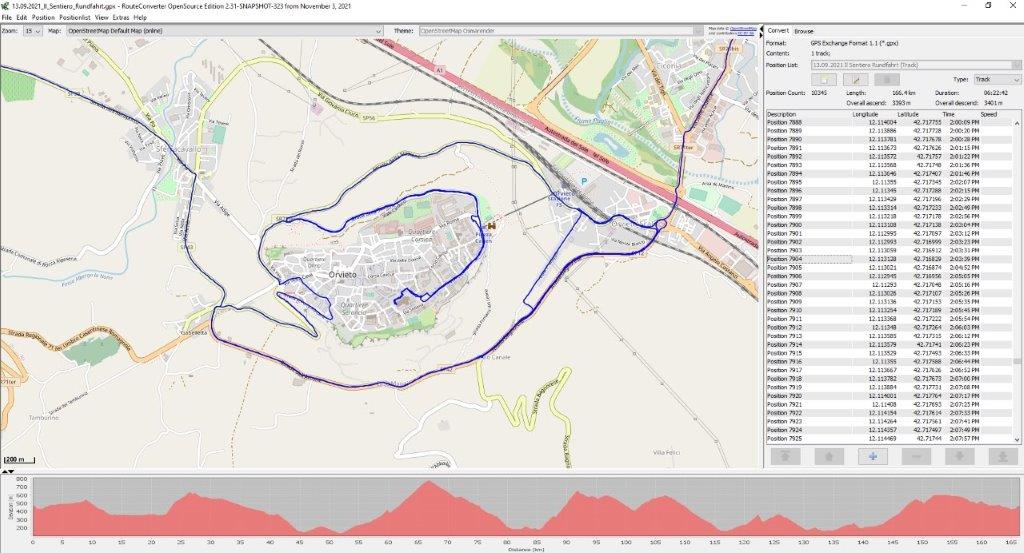Open the Extras menu
This screenshot has width=1024, height=553.
tap(120, 18)
